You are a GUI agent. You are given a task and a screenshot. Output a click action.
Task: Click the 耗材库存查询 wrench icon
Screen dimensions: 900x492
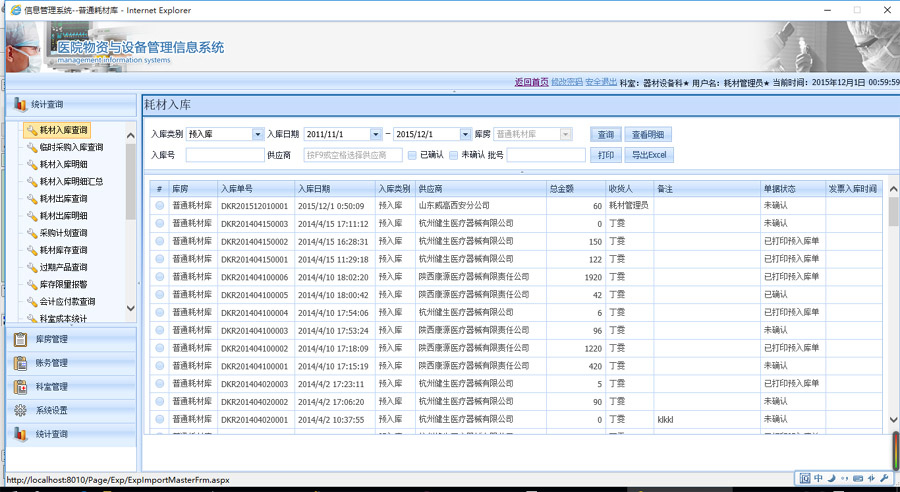point(32,251)
